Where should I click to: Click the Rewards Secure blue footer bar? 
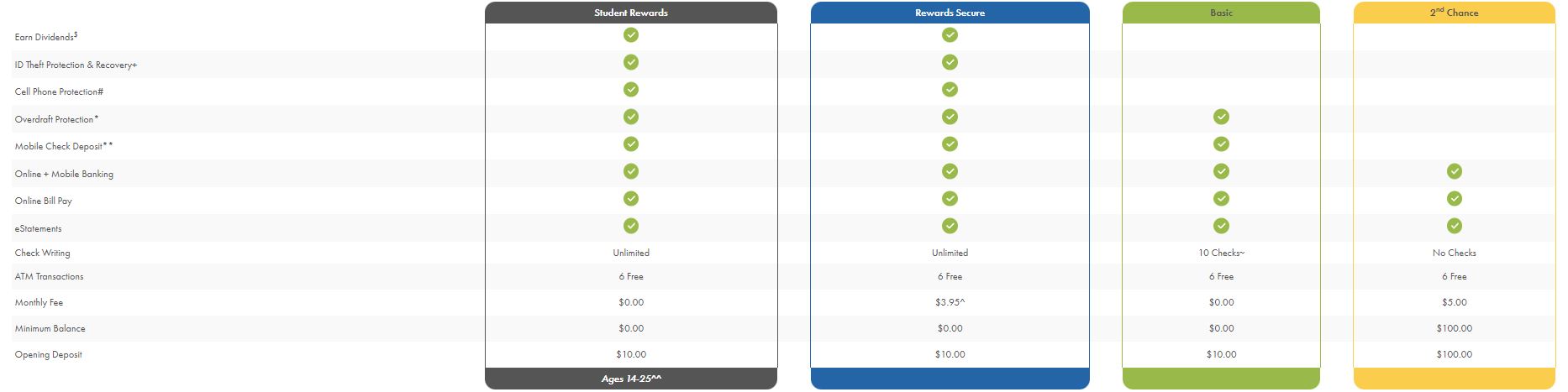[950, 379]
